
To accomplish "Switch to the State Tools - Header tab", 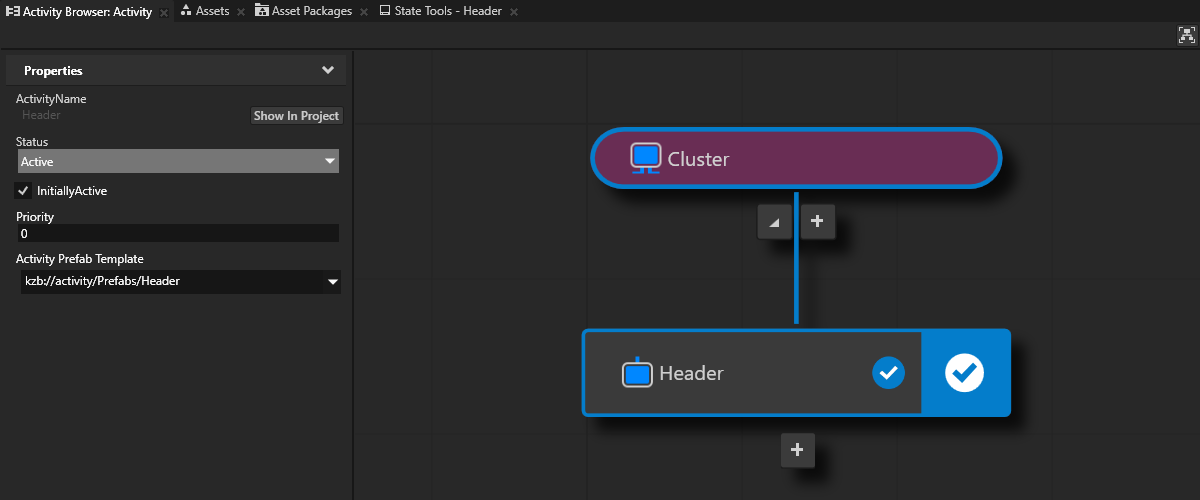I will click(446, 12).
